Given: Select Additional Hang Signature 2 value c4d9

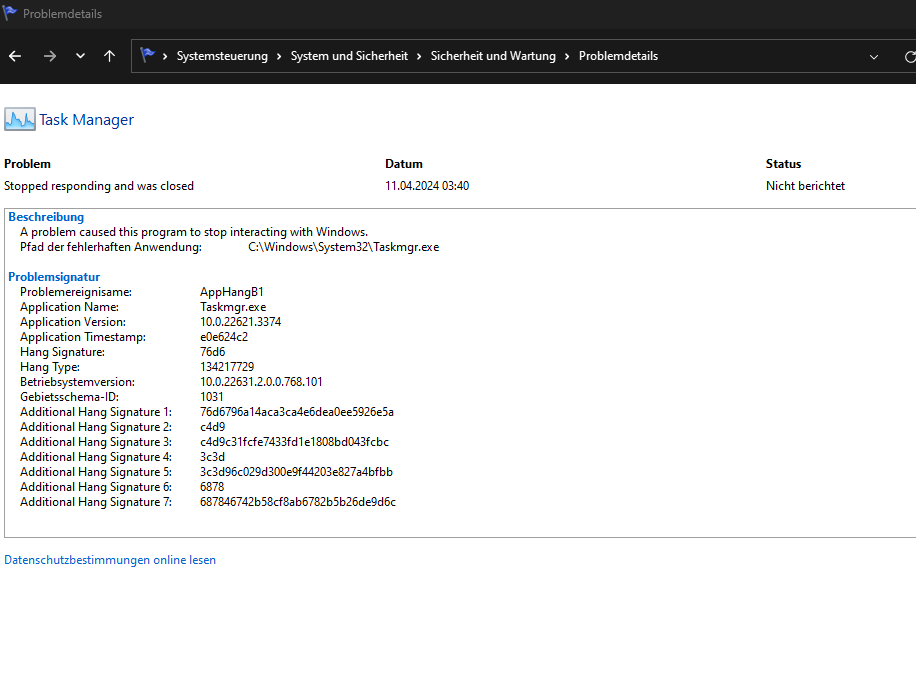Looking at the screenshot, I should point(213,427).
